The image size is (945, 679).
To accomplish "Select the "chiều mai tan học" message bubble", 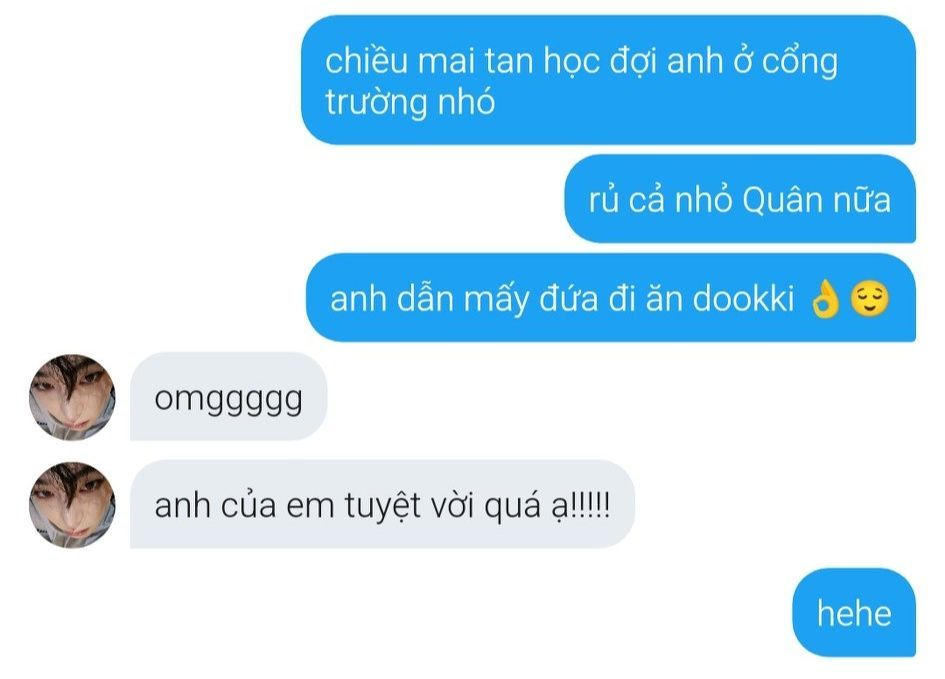I will coord(608,80).
